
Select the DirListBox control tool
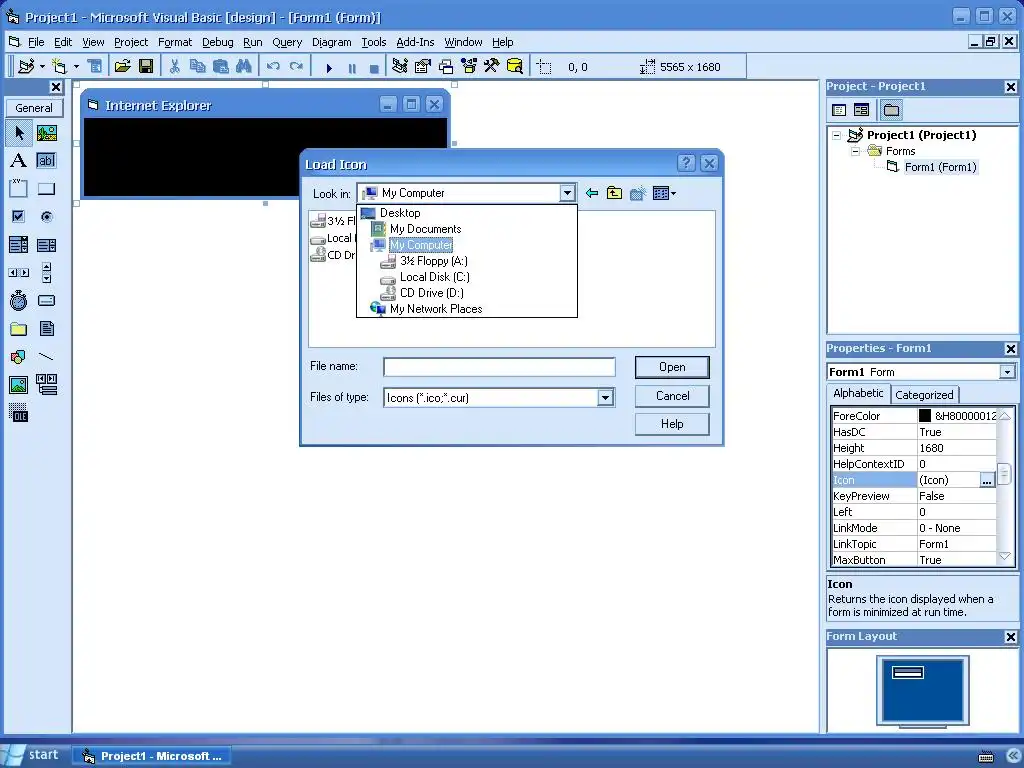tap(19, 328)
